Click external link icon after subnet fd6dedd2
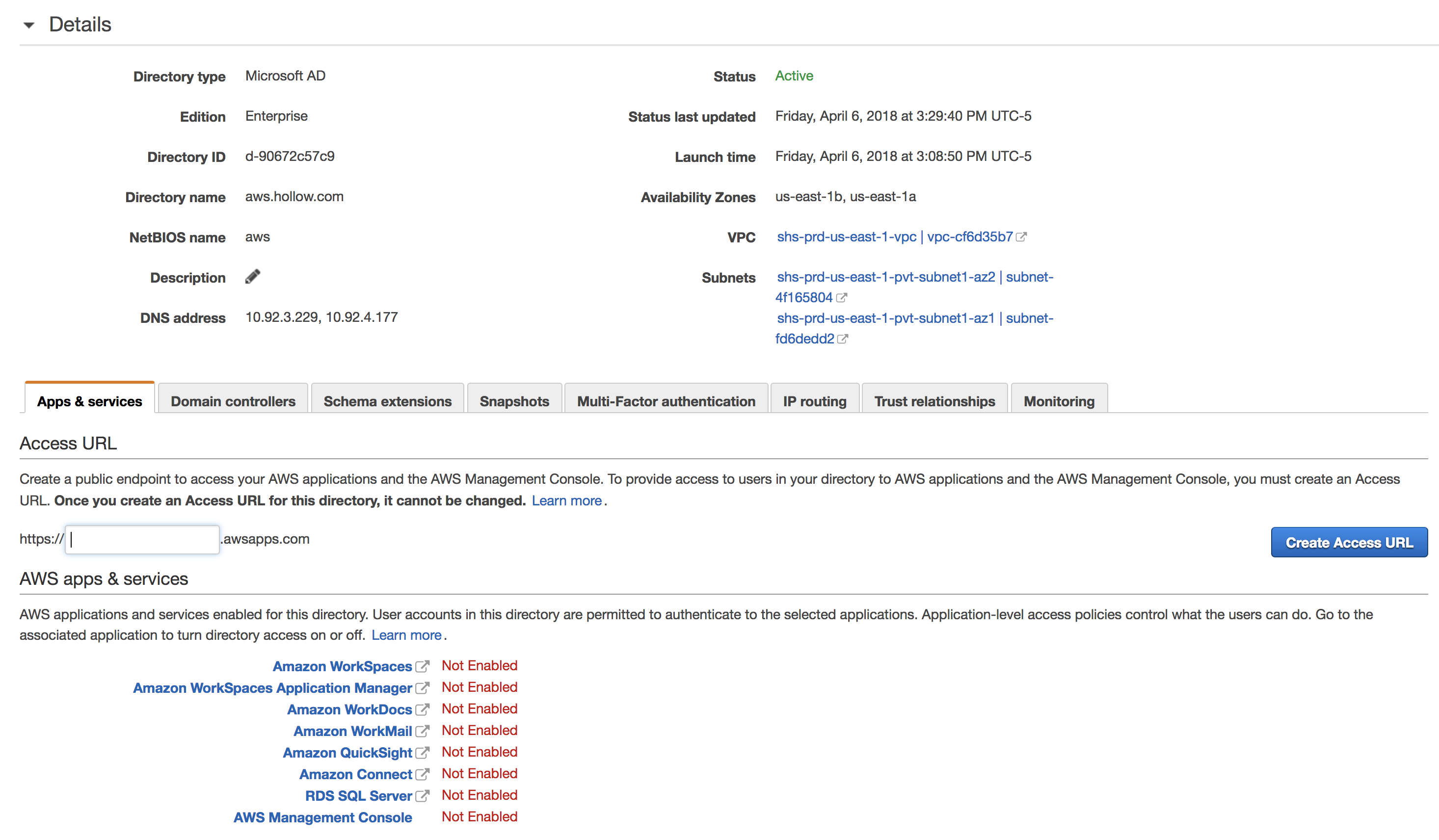 (x=842, y=339)
